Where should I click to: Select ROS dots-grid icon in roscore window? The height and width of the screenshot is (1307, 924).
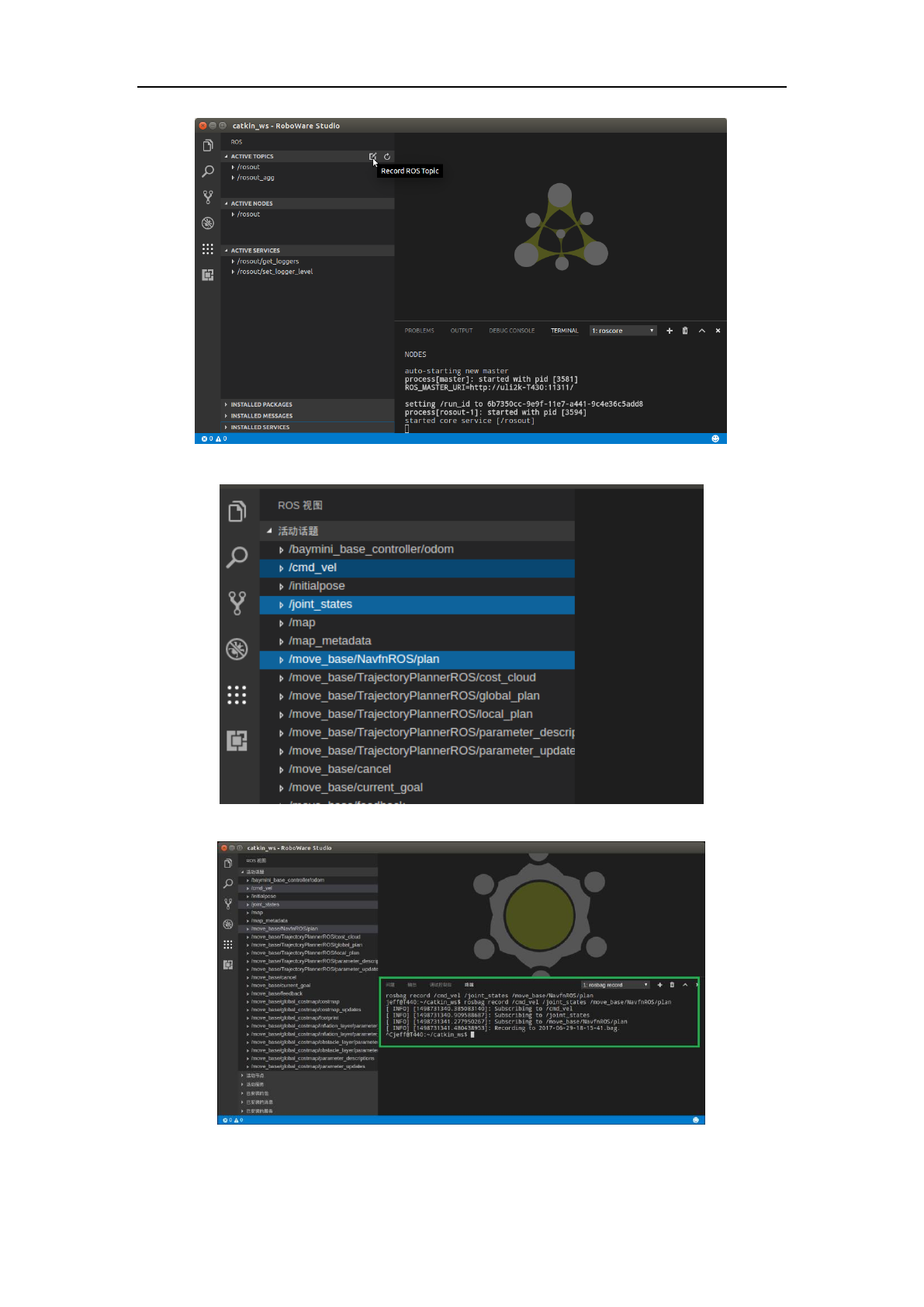(208, 249)
